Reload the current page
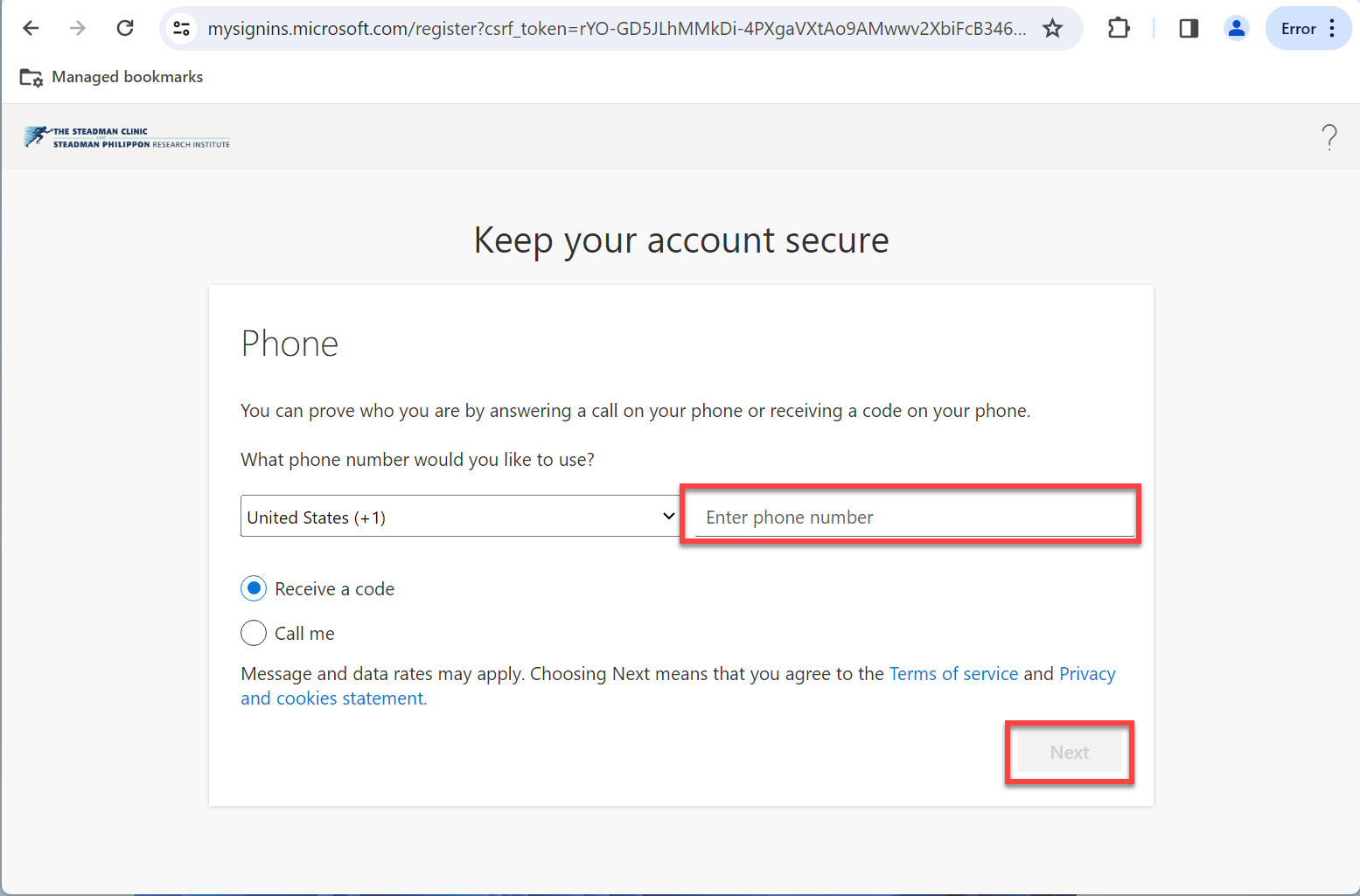Viewport: 1360px width, 896px height. pyautogui.click(x=125, y=28)
